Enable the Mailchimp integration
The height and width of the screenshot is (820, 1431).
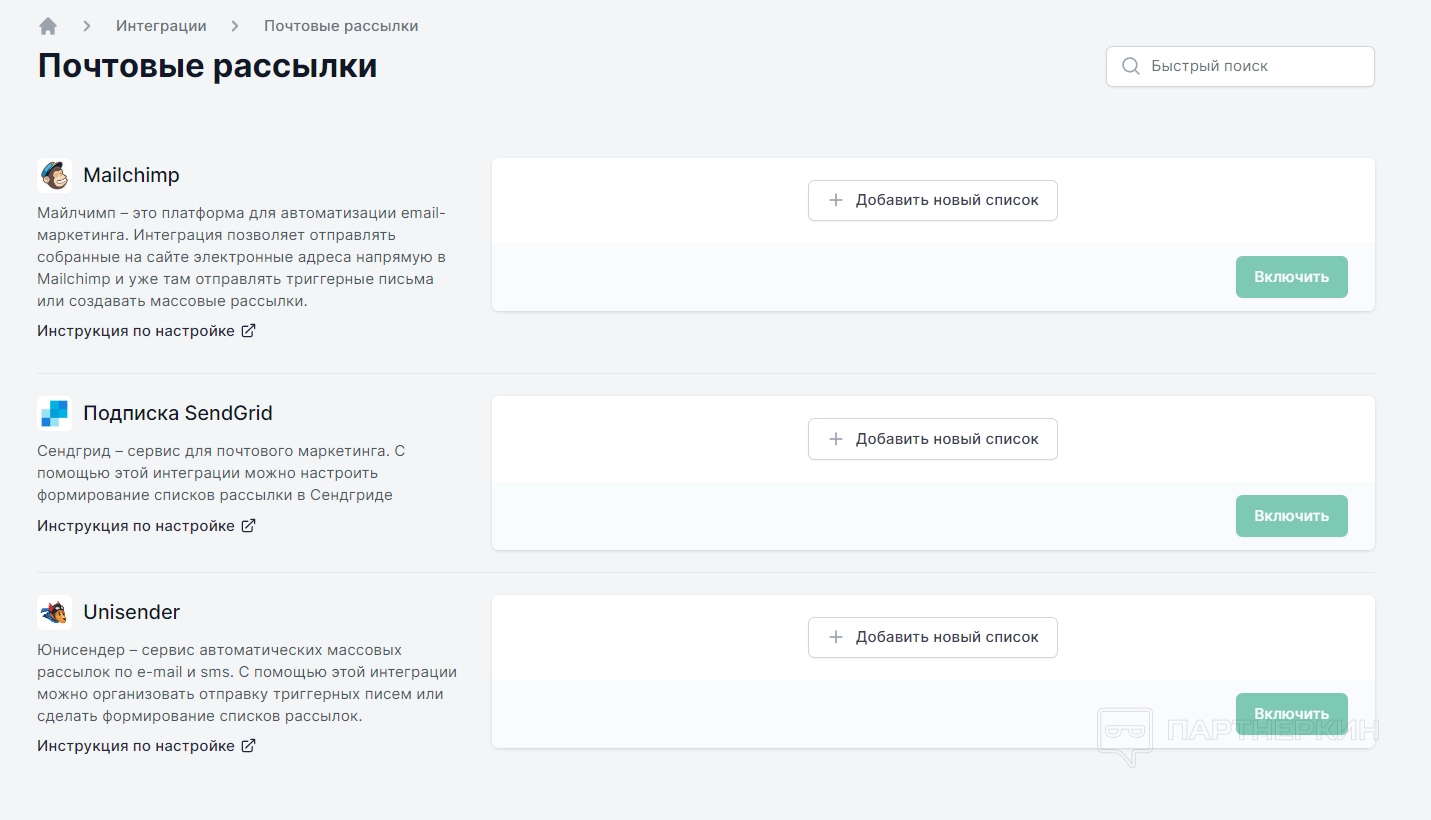[x=1291, y=277]
